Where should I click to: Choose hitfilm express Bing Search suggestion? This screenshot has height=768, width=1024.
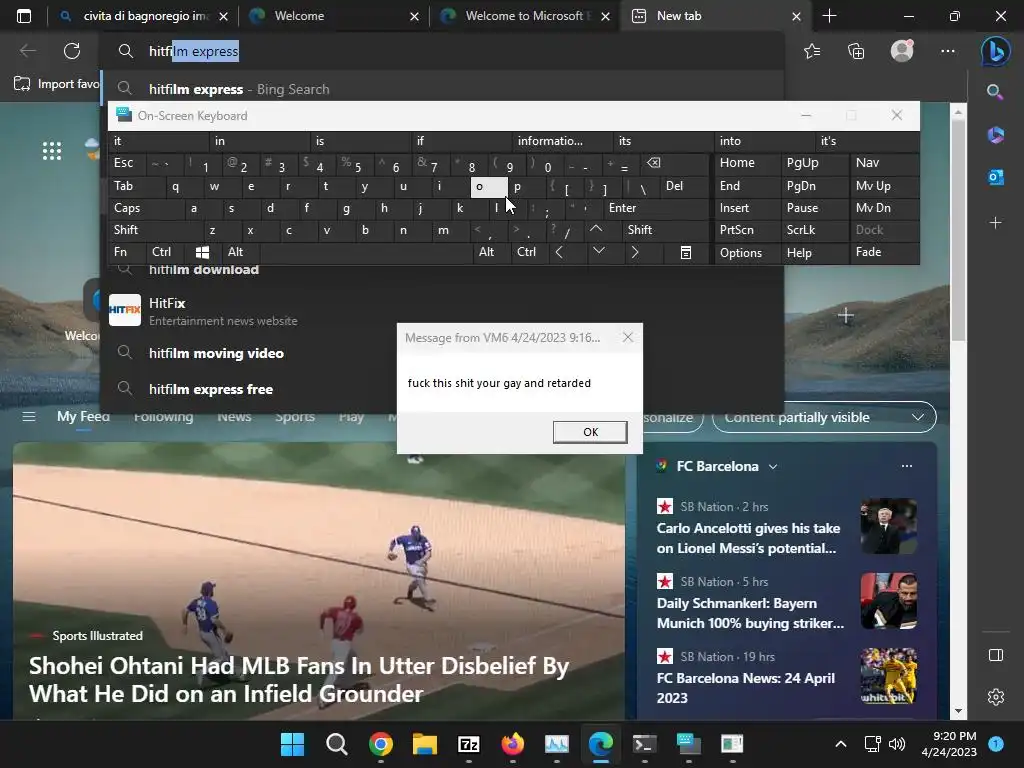(x=442, y=89)
